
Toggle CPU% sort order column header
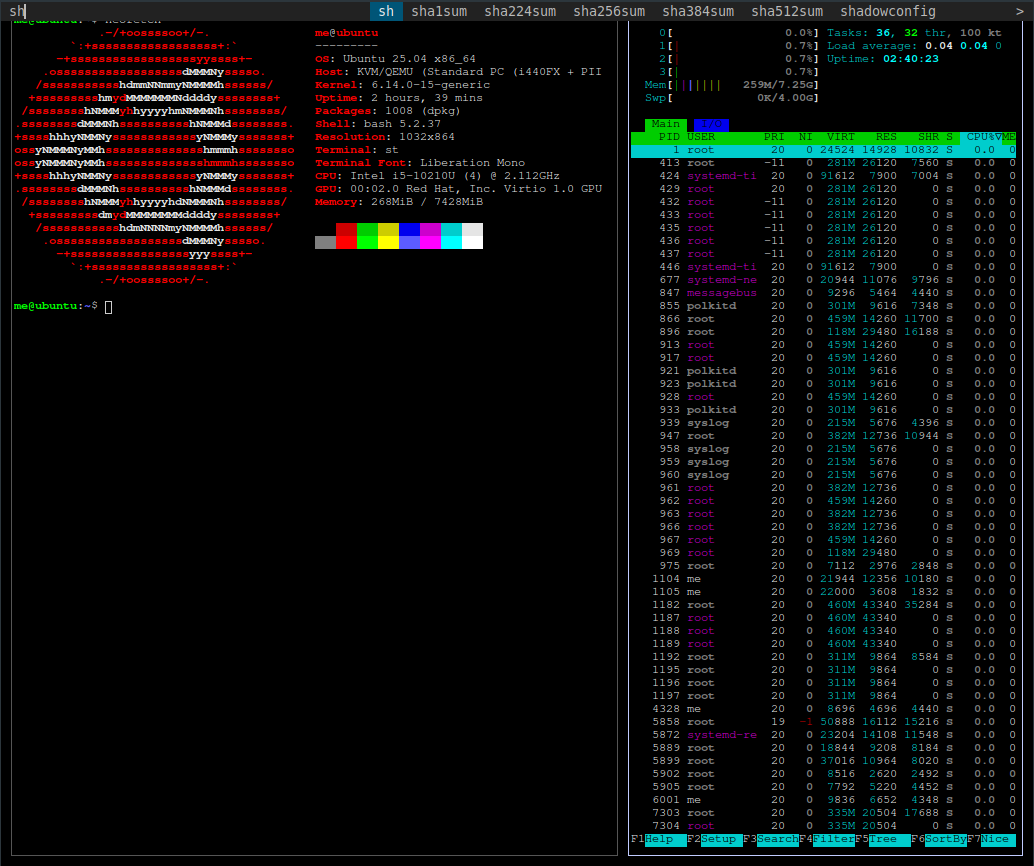pyautogui.click(x=984, y=137)
